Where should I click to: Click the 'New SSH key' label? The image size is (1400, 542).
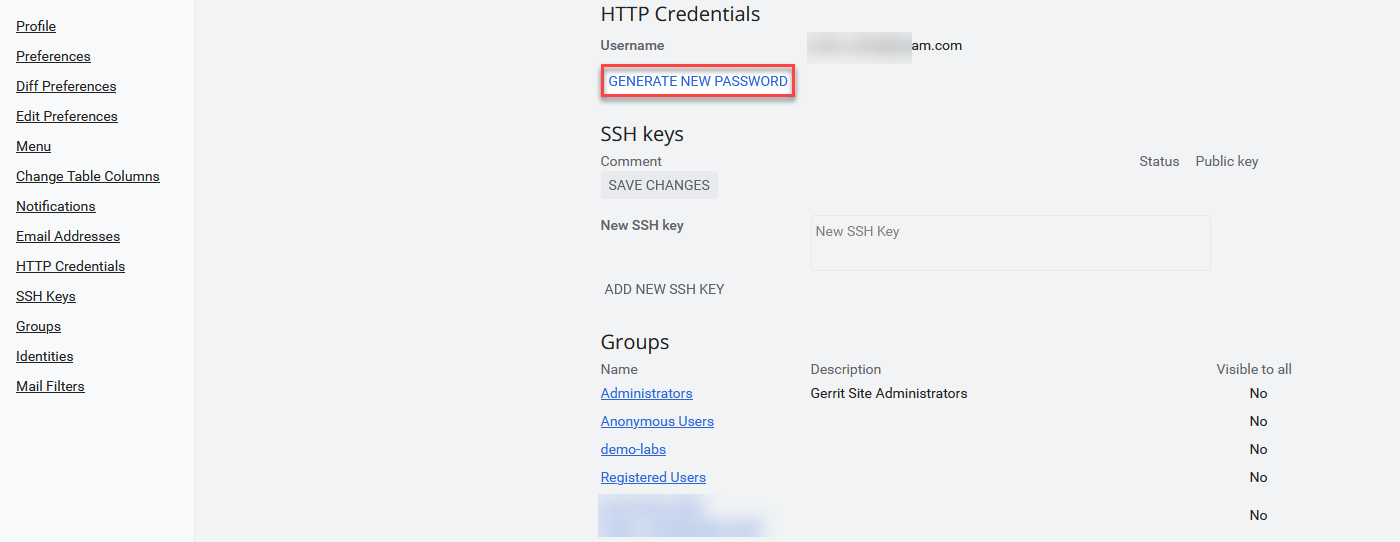tap(642, 225)
